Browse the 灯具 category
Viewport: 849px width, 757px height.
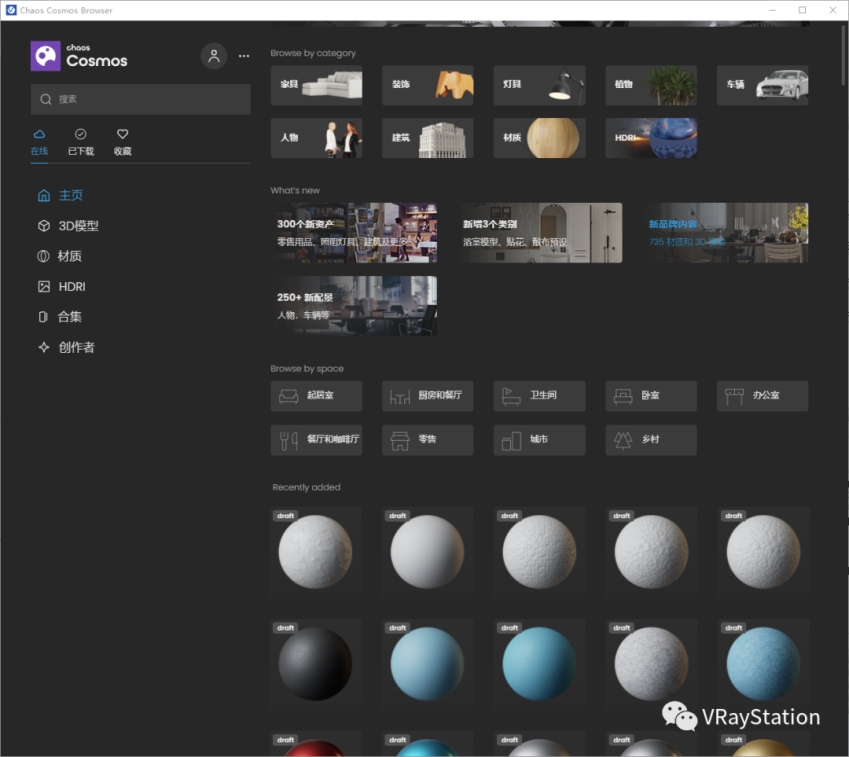pos(539,85)
